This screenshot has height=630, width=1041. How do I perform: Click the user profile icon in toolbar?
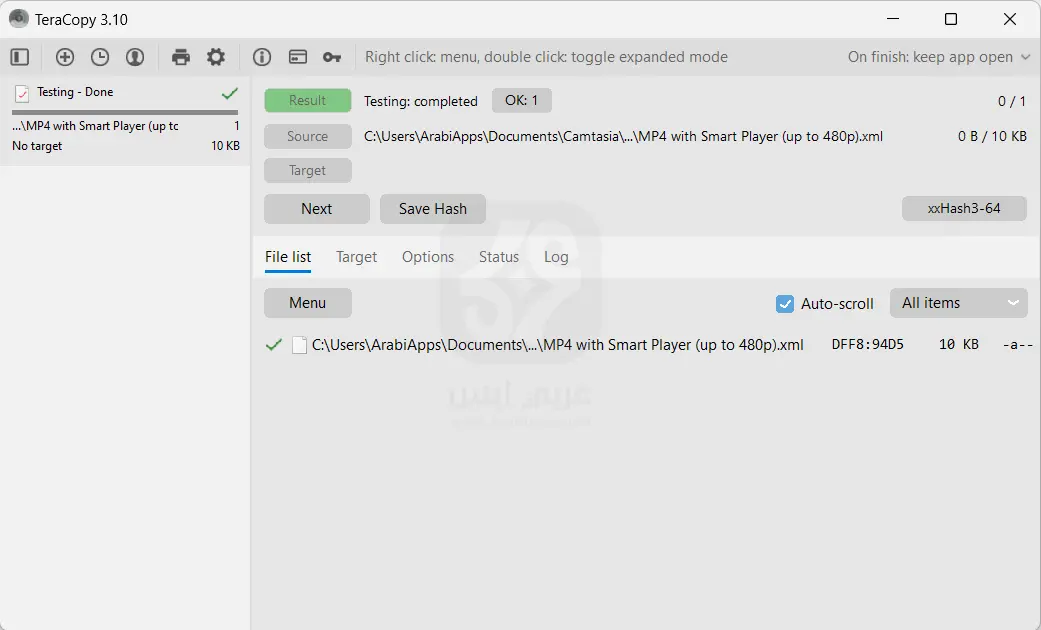[135, 57]
